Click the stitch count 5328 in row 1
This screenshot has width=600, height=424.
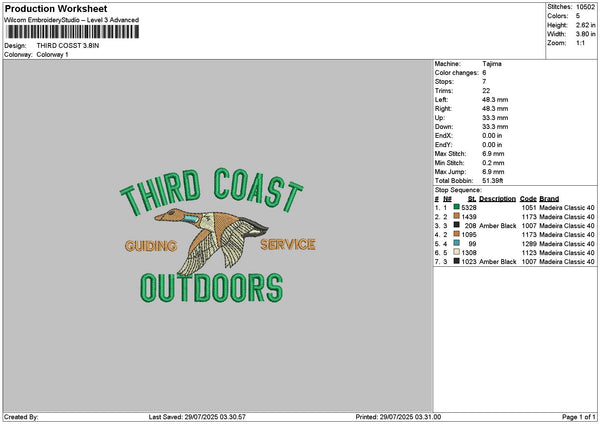tap(469, 208)
